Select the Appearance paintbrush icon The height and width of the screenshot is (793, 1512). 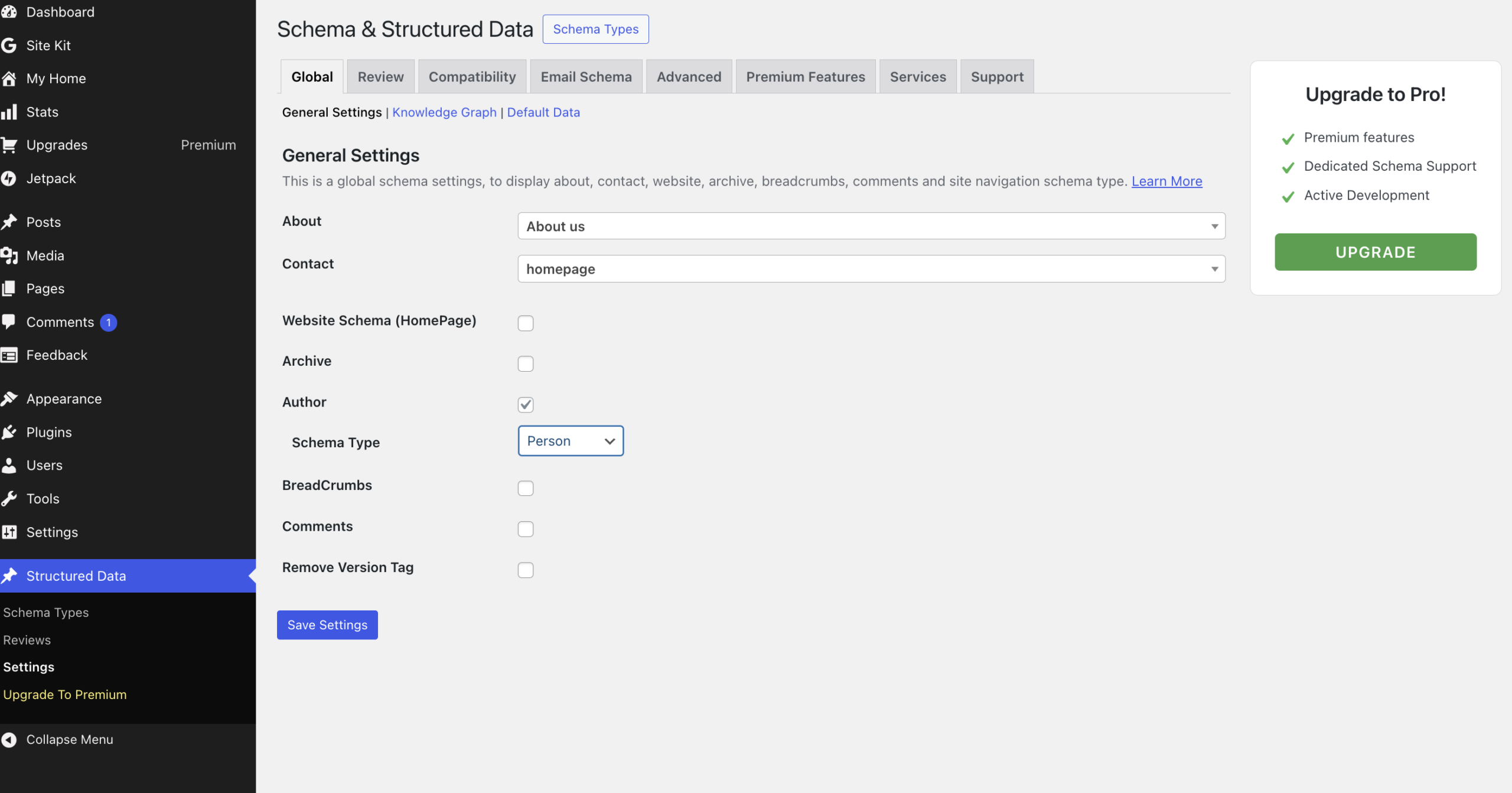(9, 398)
